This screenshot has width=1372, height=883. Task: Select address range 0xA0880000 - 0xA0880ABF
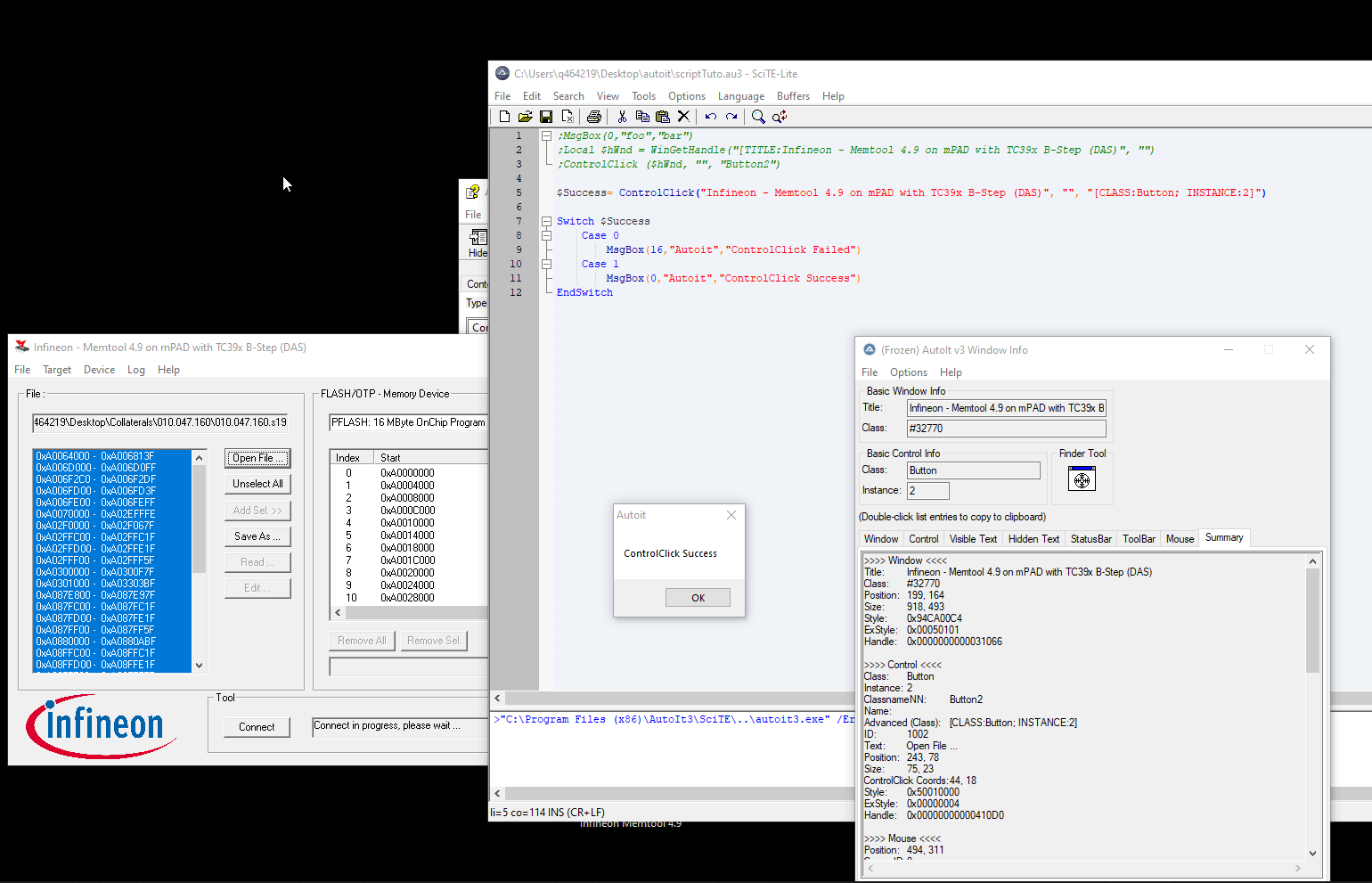112,642
